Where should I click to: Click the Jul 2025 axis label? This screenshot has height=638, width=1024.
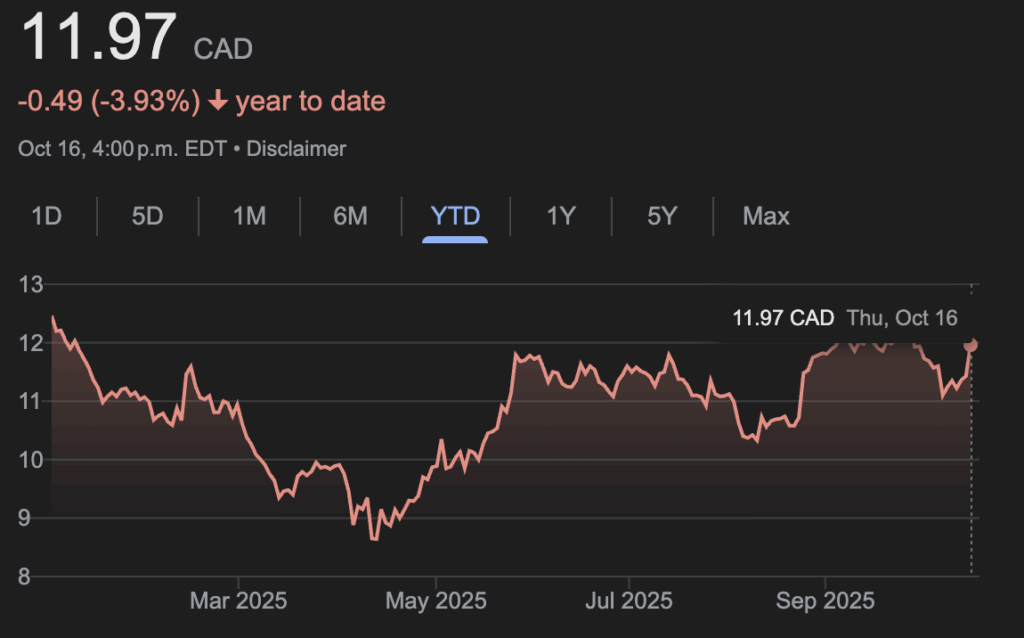coord(629,601)
